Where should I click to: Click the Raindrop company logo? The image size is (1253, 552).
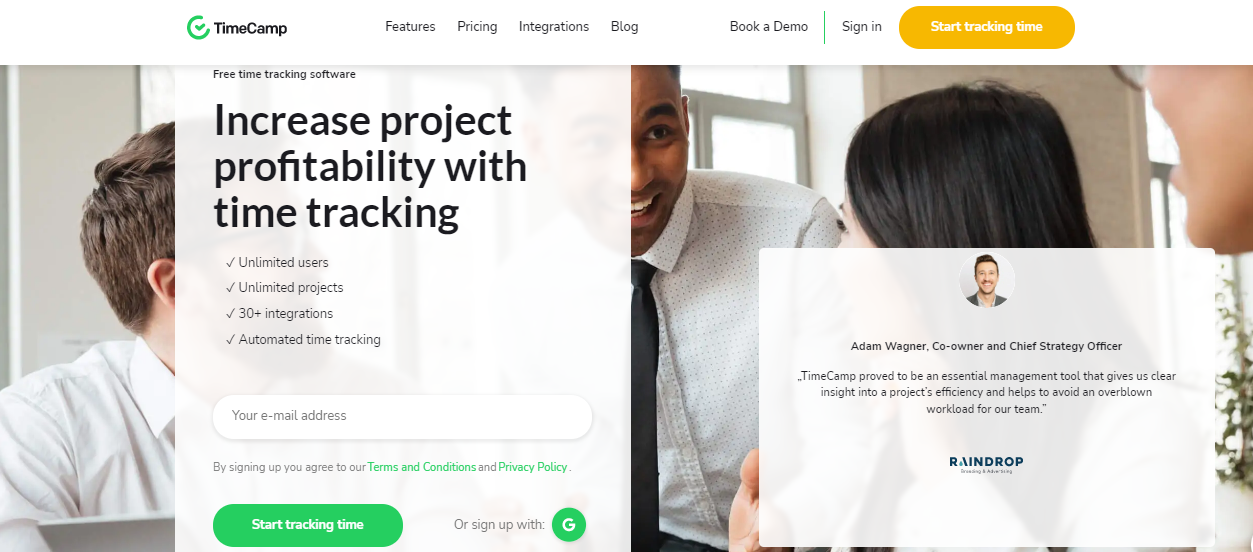click(x=986, y=464)
